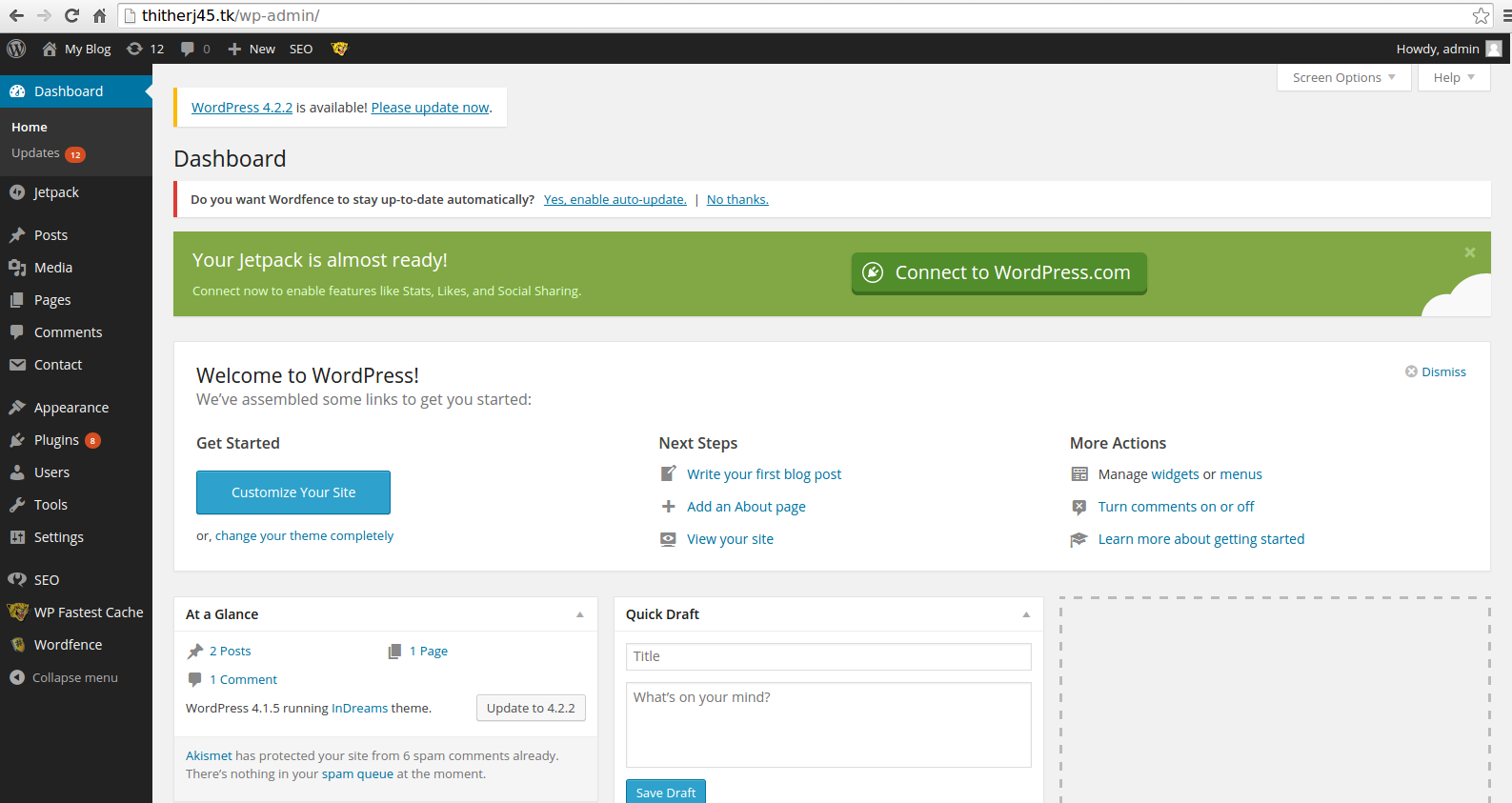This screenshot has width=1512, height=803.
Task: Open WP Fastest Cache in the sidebar
Action: (x=76, y=612)
